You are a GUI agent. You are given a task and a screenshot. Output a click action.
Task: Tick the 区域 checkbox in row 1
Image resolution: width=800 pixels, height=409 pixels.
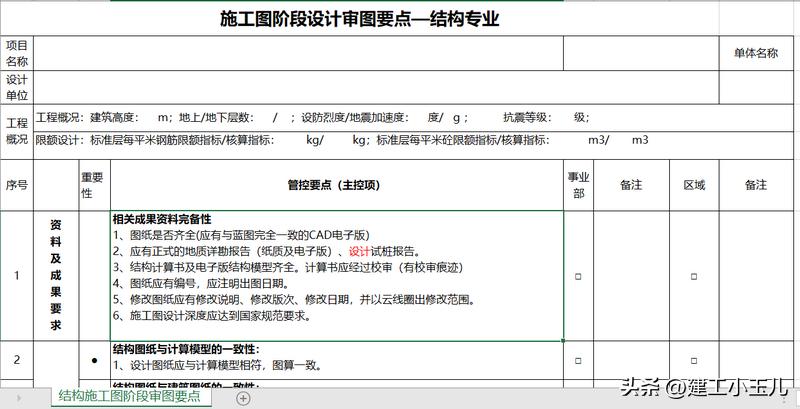(694, 276)
